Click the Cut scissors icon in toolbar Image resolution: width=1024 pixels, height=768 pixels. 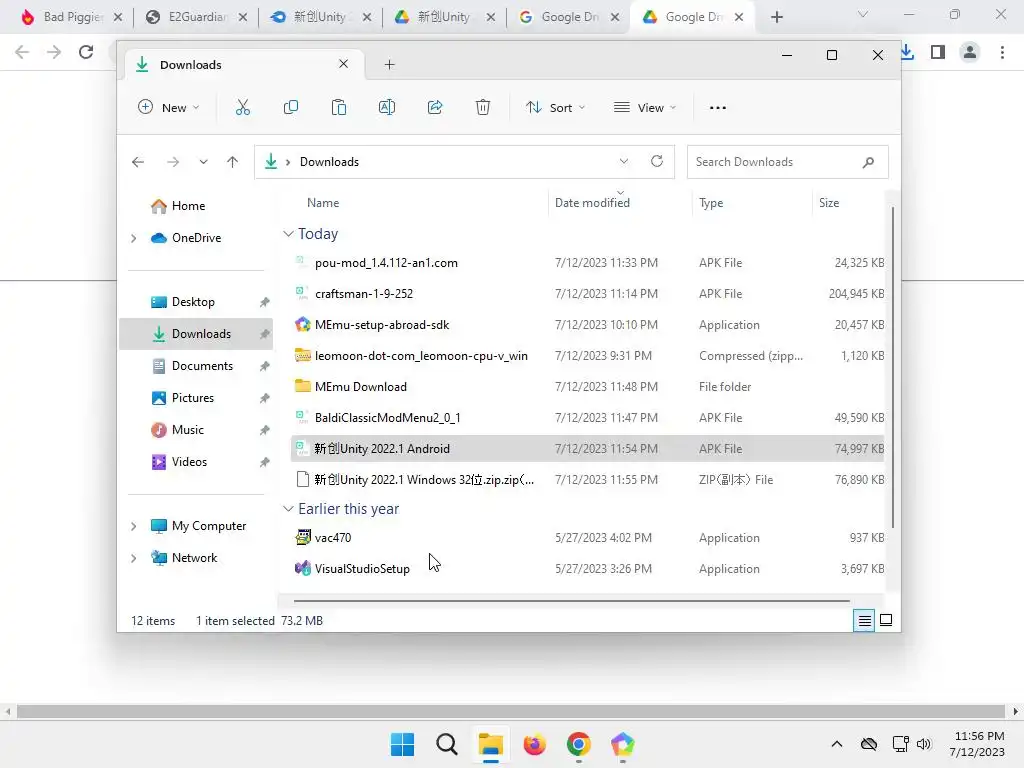click(243, 108)
